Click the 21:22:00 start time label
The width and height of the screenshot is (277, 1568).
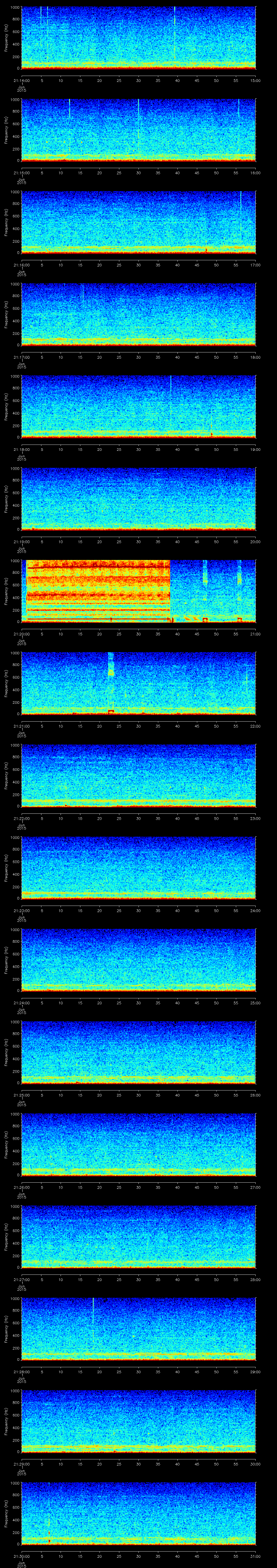(x=21, y=818)
